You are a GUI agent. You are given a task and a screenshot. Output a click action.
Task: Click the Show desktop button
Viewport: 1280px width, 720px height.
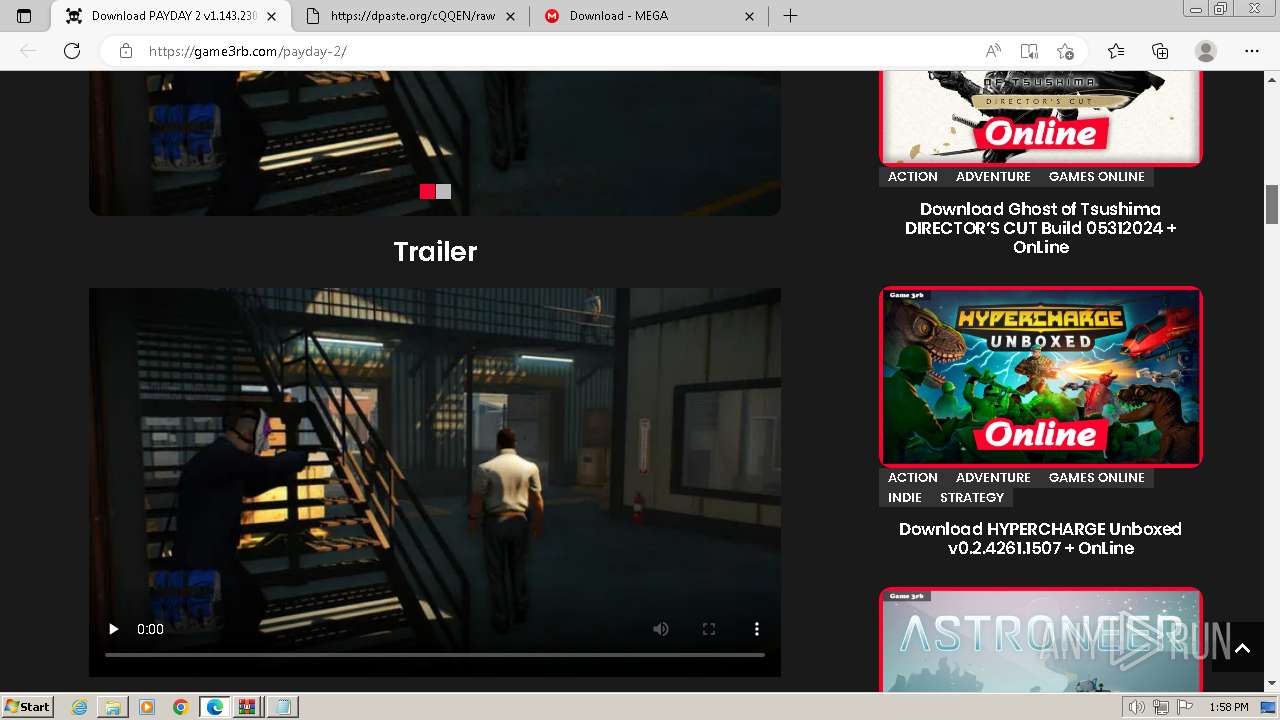(1269, 707)
